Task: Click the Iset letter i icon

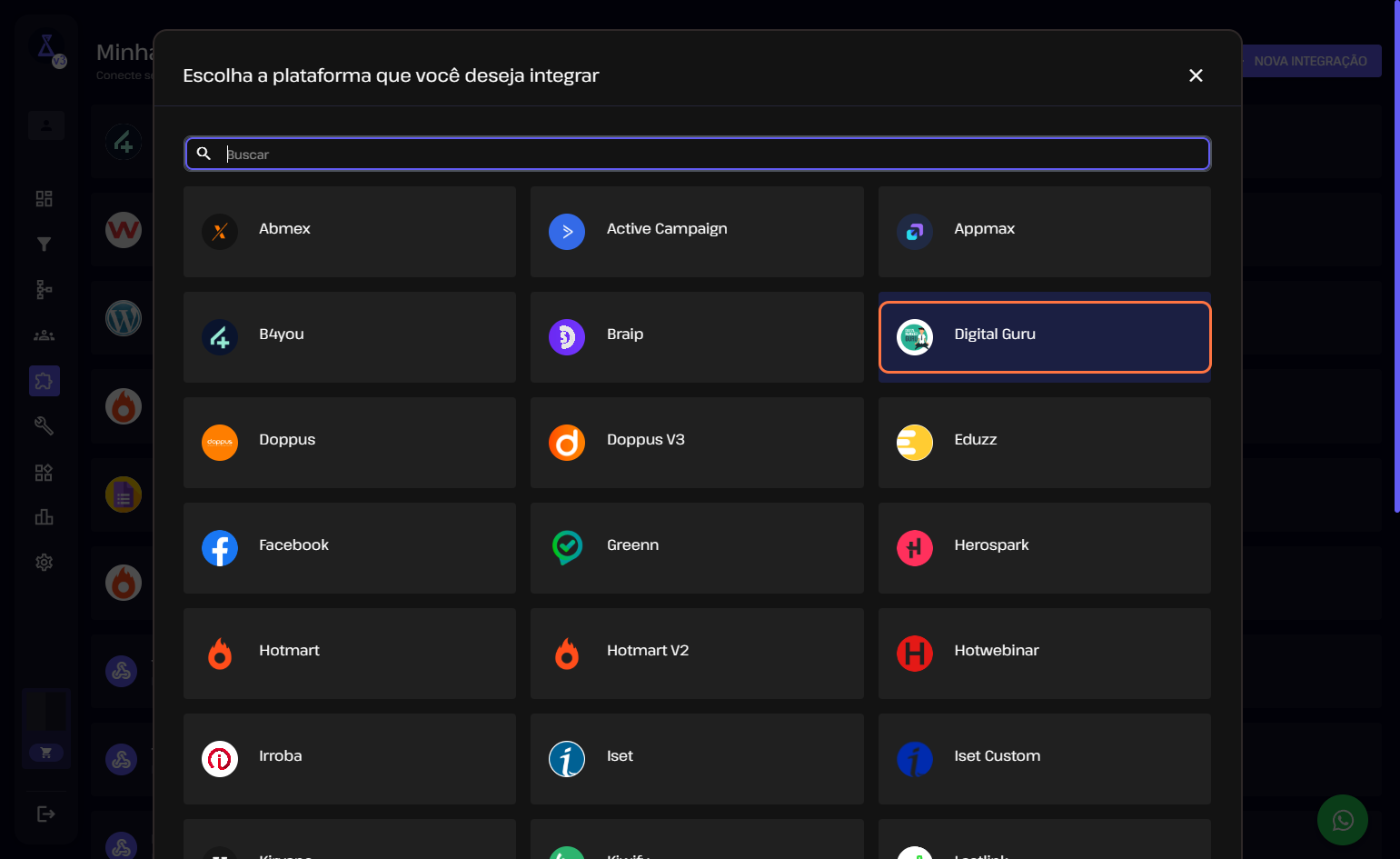Action: (x=567, y=759)
